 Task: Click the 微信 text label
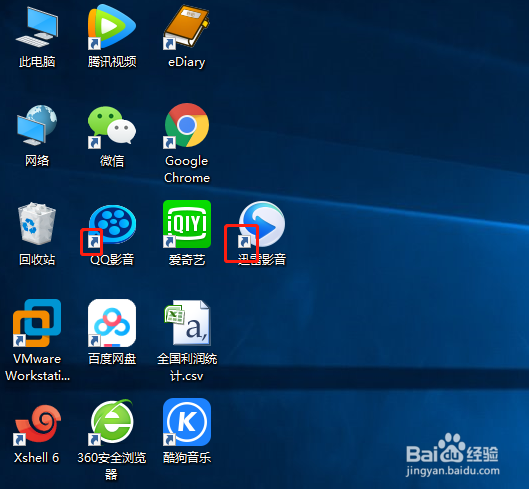[112, 161]
